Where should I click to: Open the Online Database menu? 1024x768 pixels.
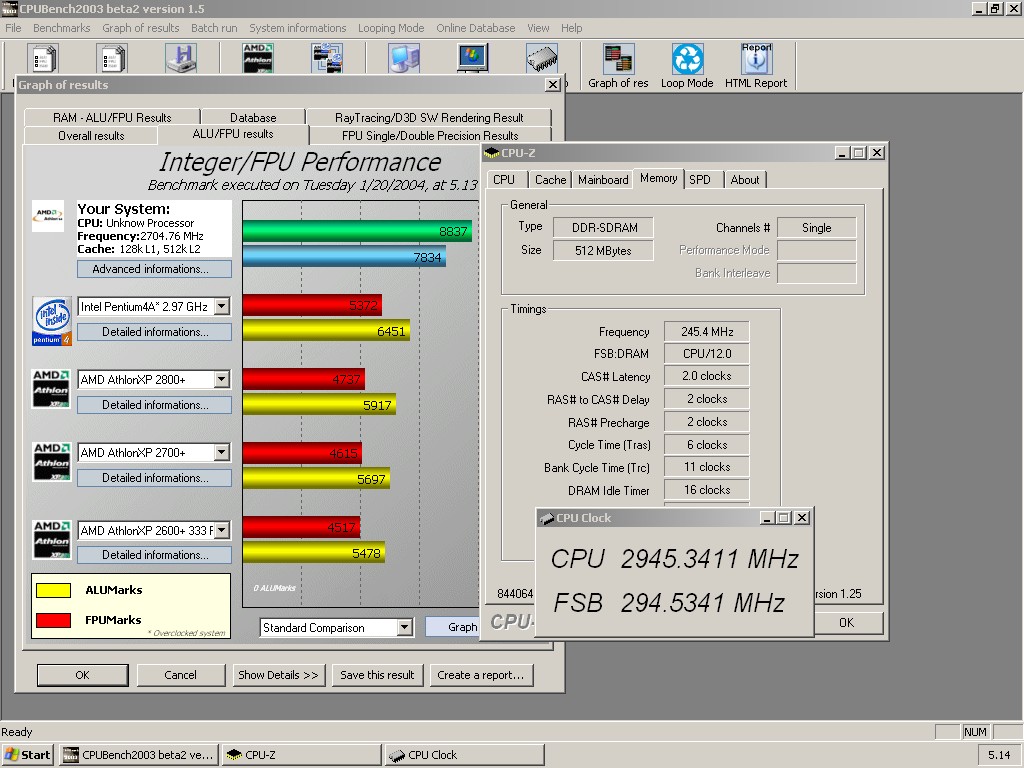(x=475, y=28)
